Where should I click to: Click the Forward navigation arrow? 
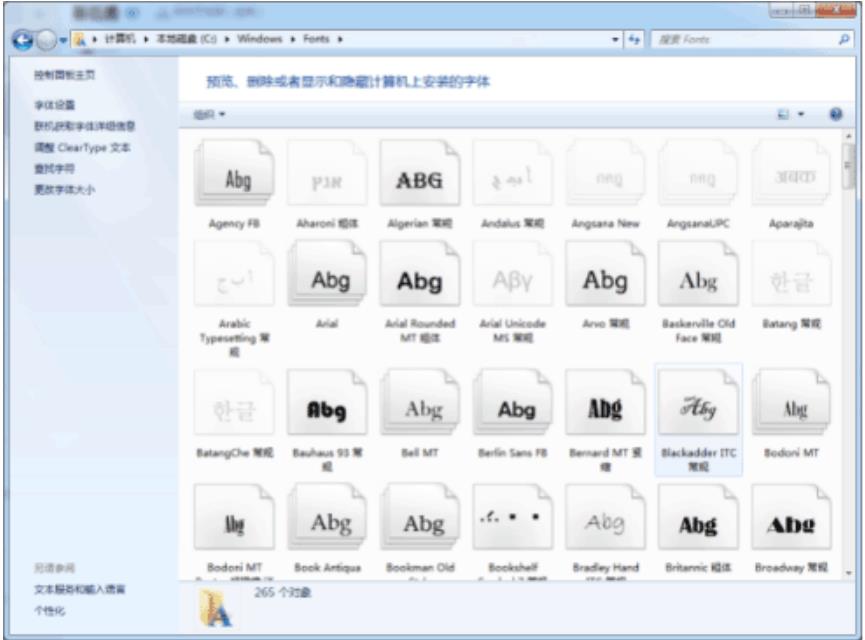pyautogui.click(x=46, y=40)
